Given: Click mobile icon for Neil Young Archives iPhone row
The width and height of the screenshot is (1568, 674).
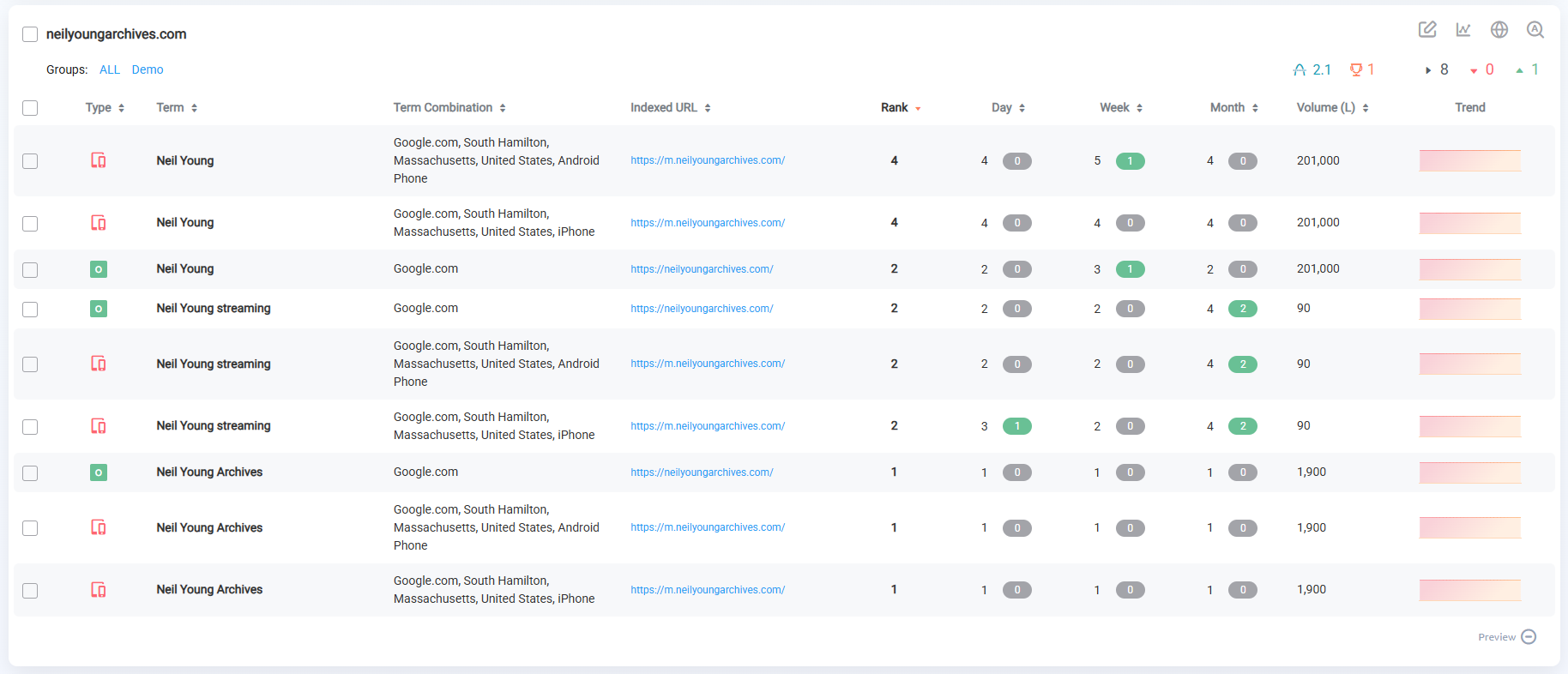Looking at the screenshot, I should tap(99, 590).
